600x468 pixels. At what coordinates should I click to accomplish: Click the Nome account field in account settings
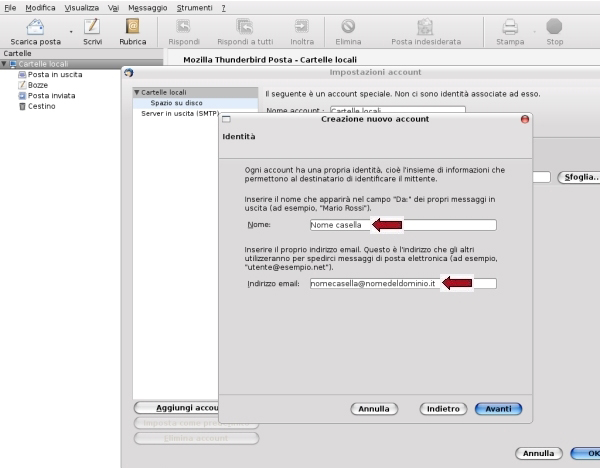pos(398,110)
